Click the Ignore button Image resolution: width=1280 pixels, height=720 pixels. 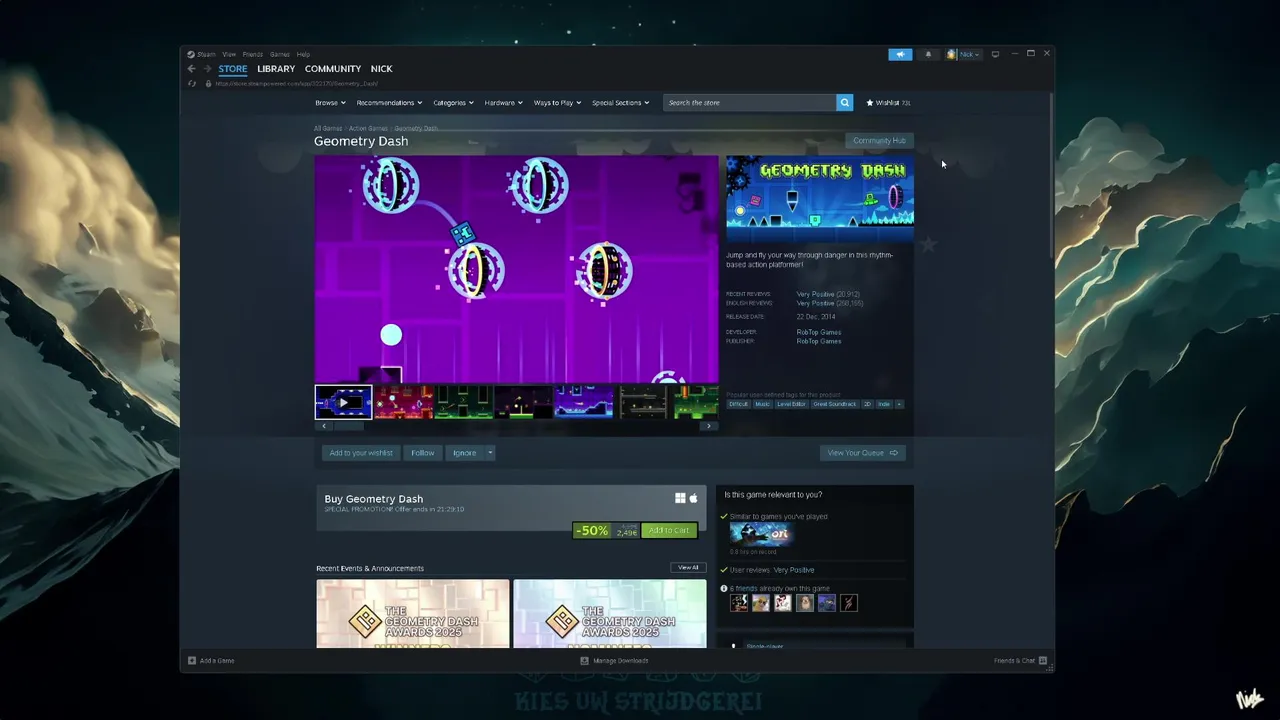click(x=464, y=453)
